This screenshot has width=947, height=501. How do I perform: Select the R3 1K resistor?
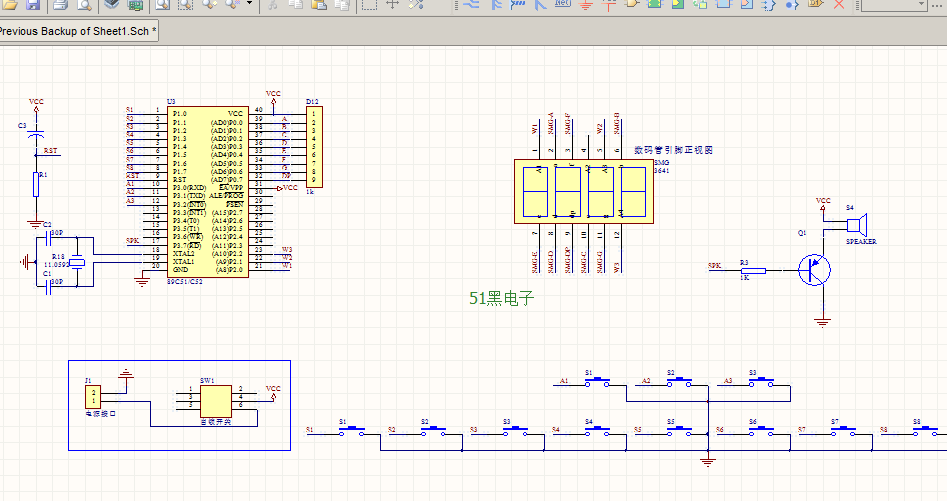click(753, 270)
